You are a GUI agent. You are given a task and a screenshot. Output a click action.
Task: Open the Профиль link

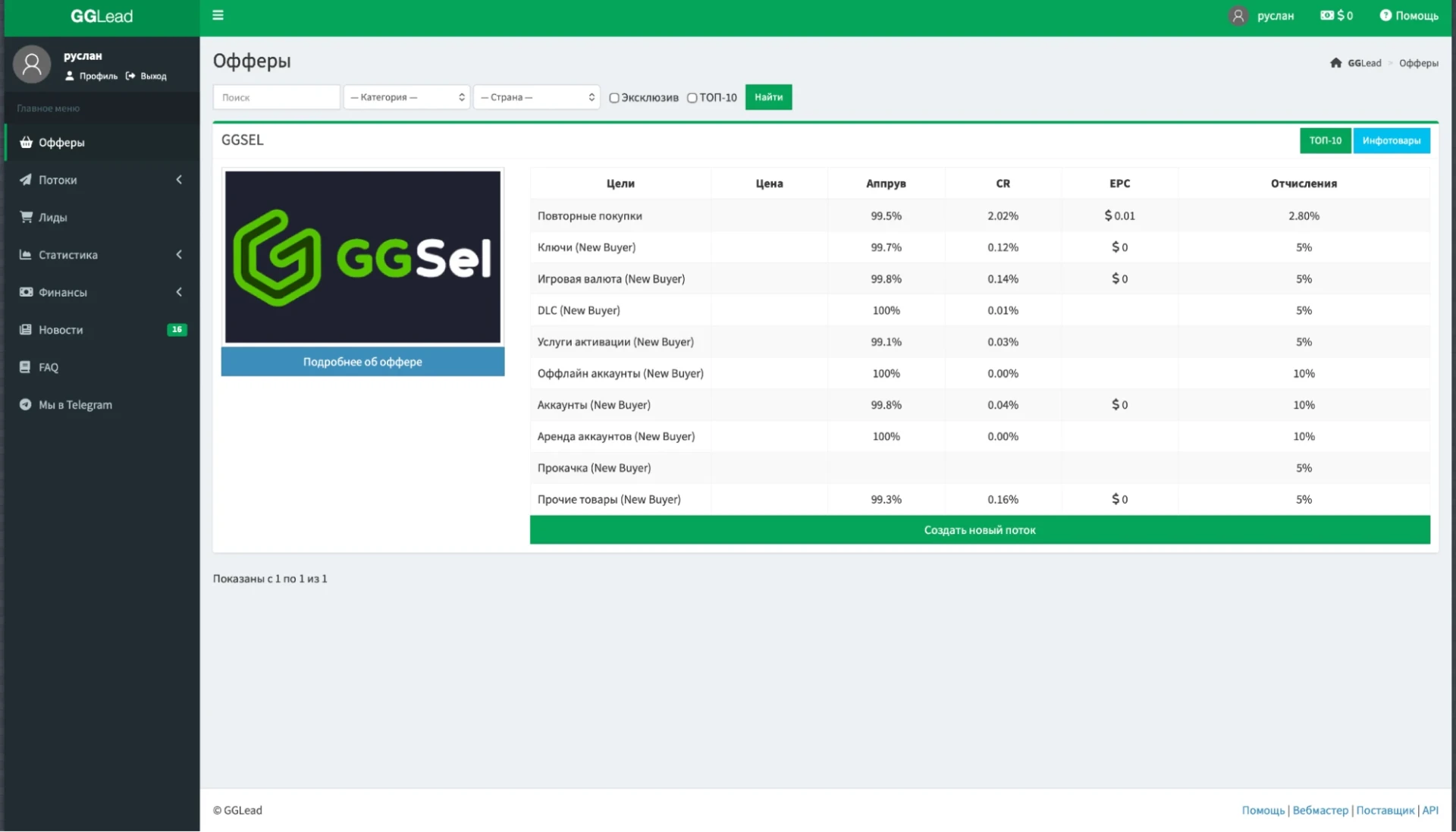[x=92, y=76]
